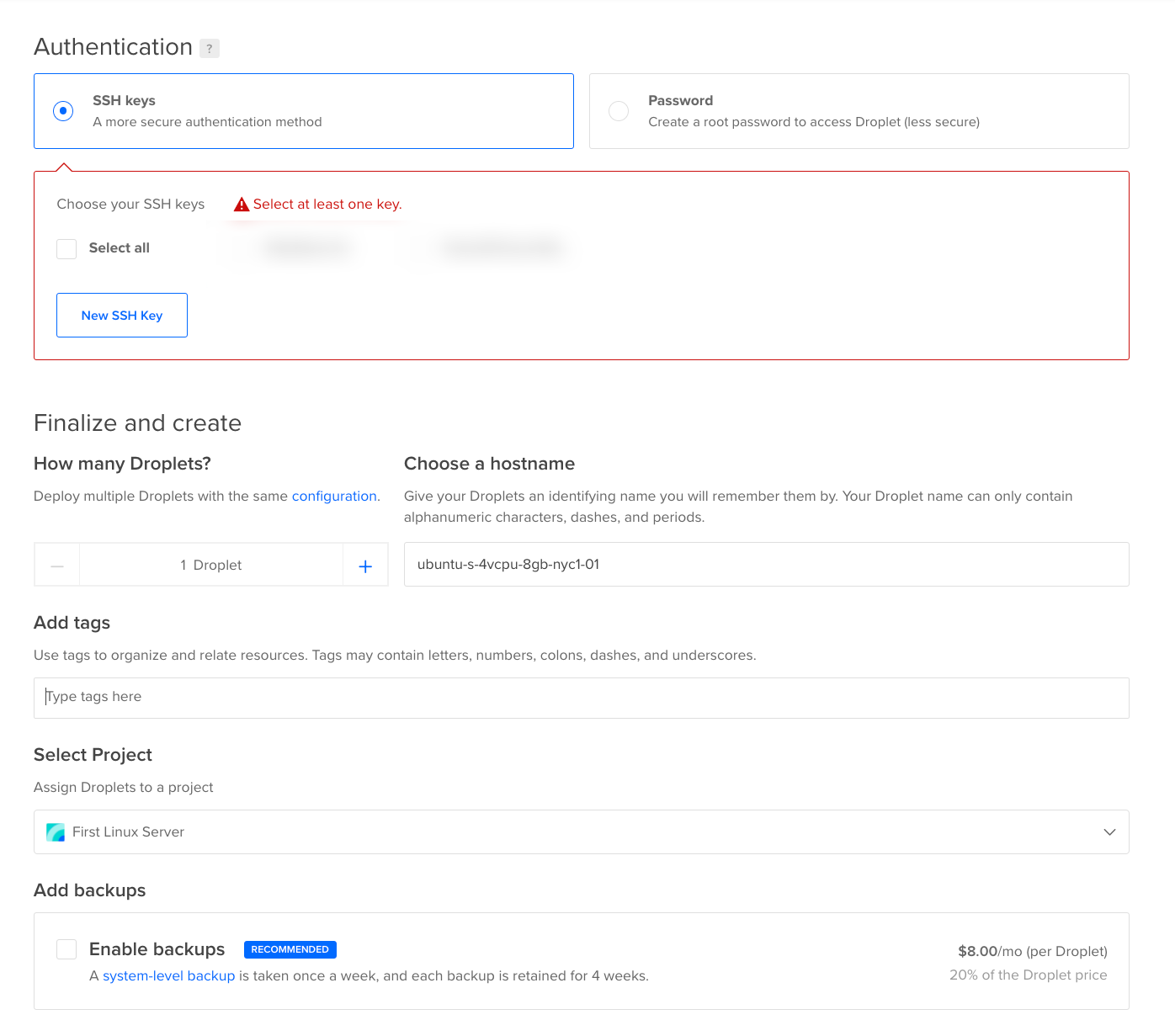Viewport: 1175px width, 1036px height.
Task: Tick the Enable backups checkbox
Action: point(66,949)
